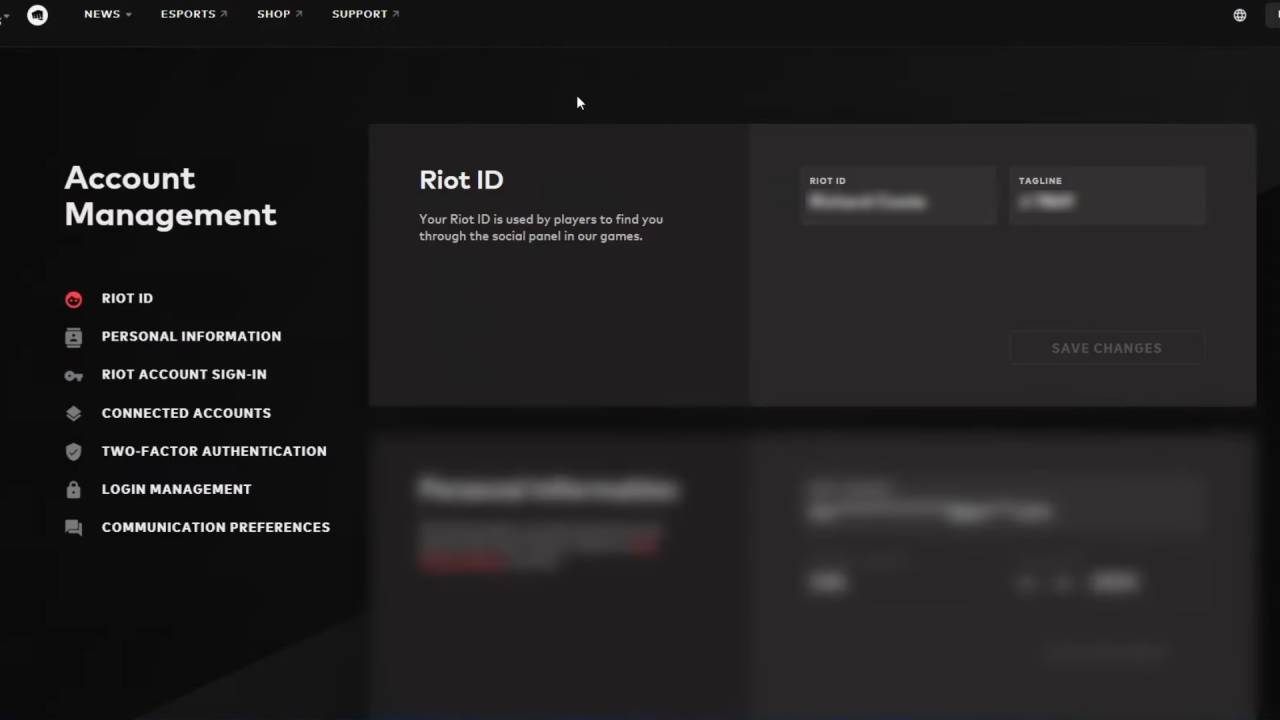Go to Personal Information section

pyautogui.click(x=191, y=336)
